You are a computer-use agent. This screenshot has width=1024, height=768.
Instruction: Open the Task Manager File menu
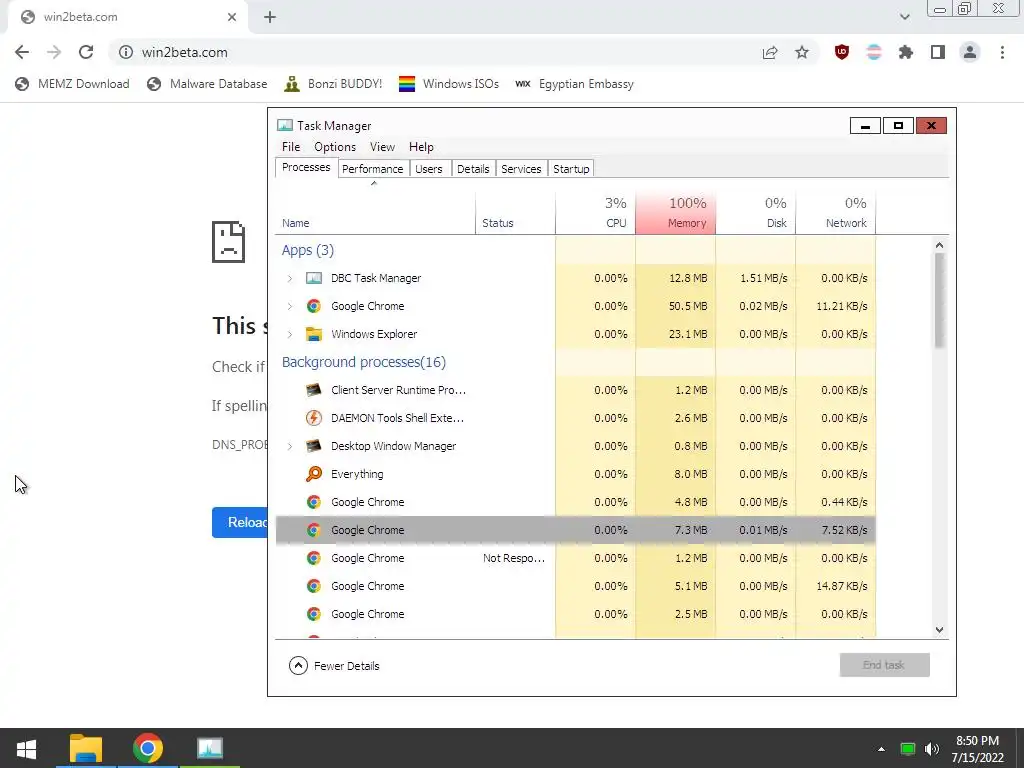coord(291,147)
